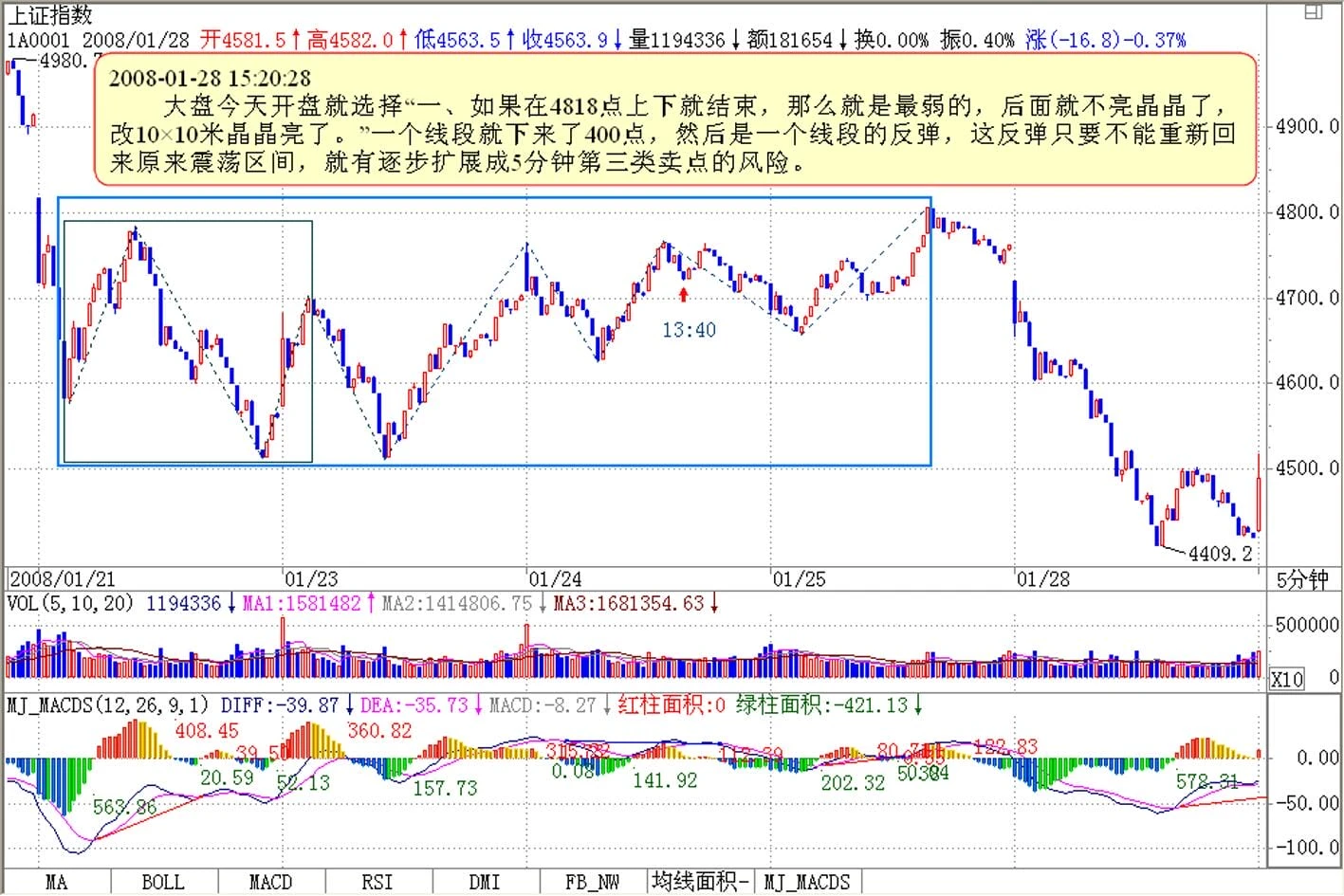
Task: Click the window layout icon at top right
Action: (1313, 12)
